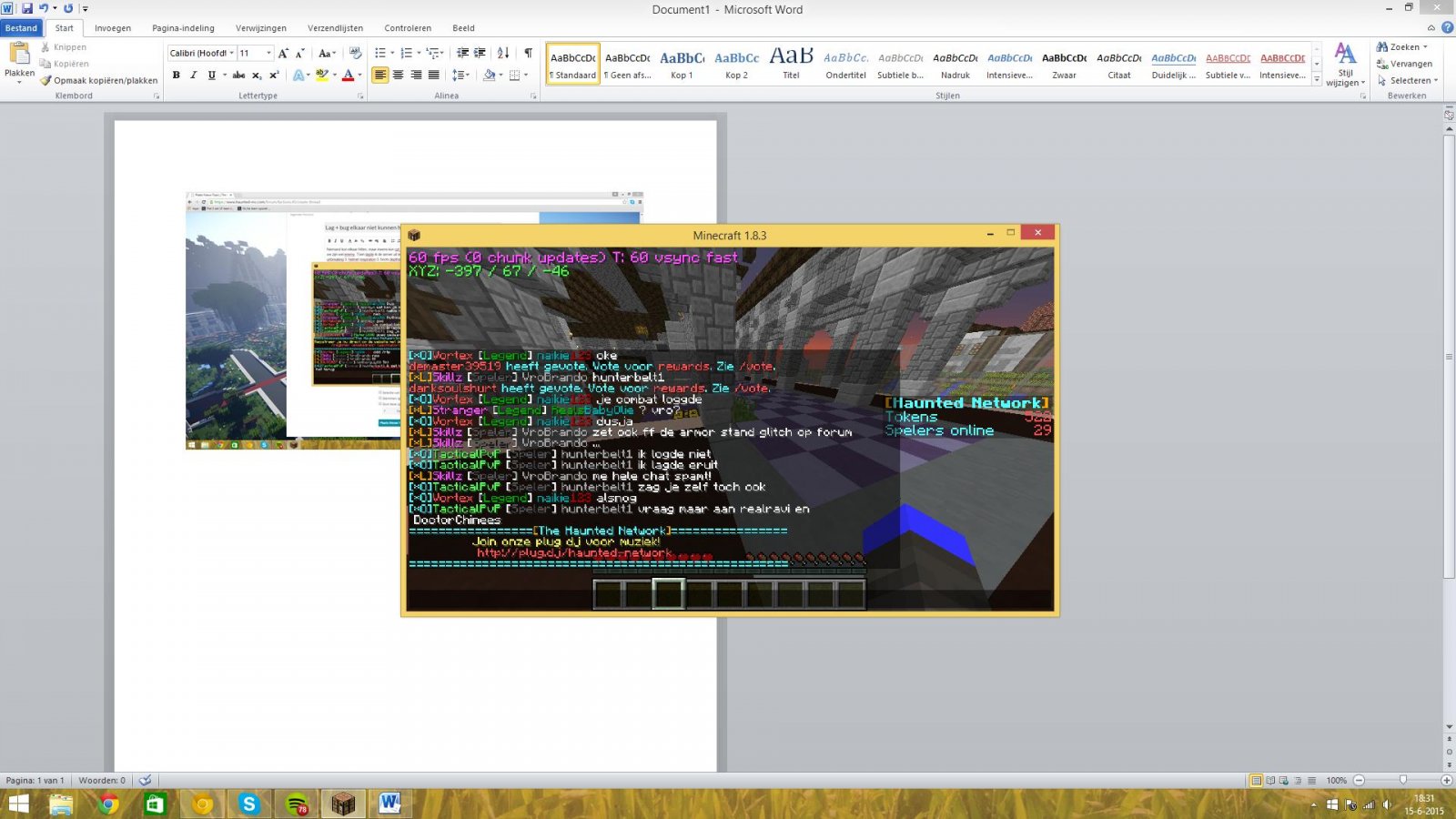This screenshot has width=1456, height=819.
Task: Click the Save icon in quick access toolbar
Action: point(26,8)
